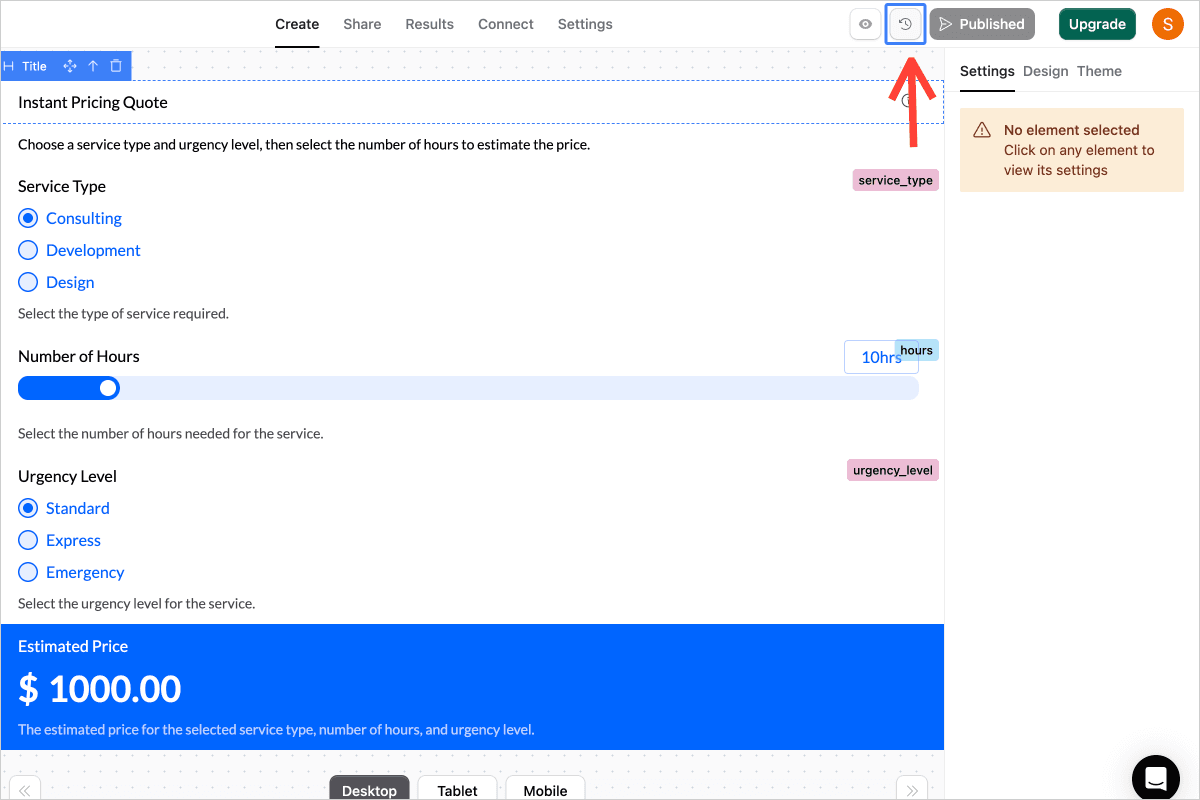Click the 'No element selected' warning icon

982,130
